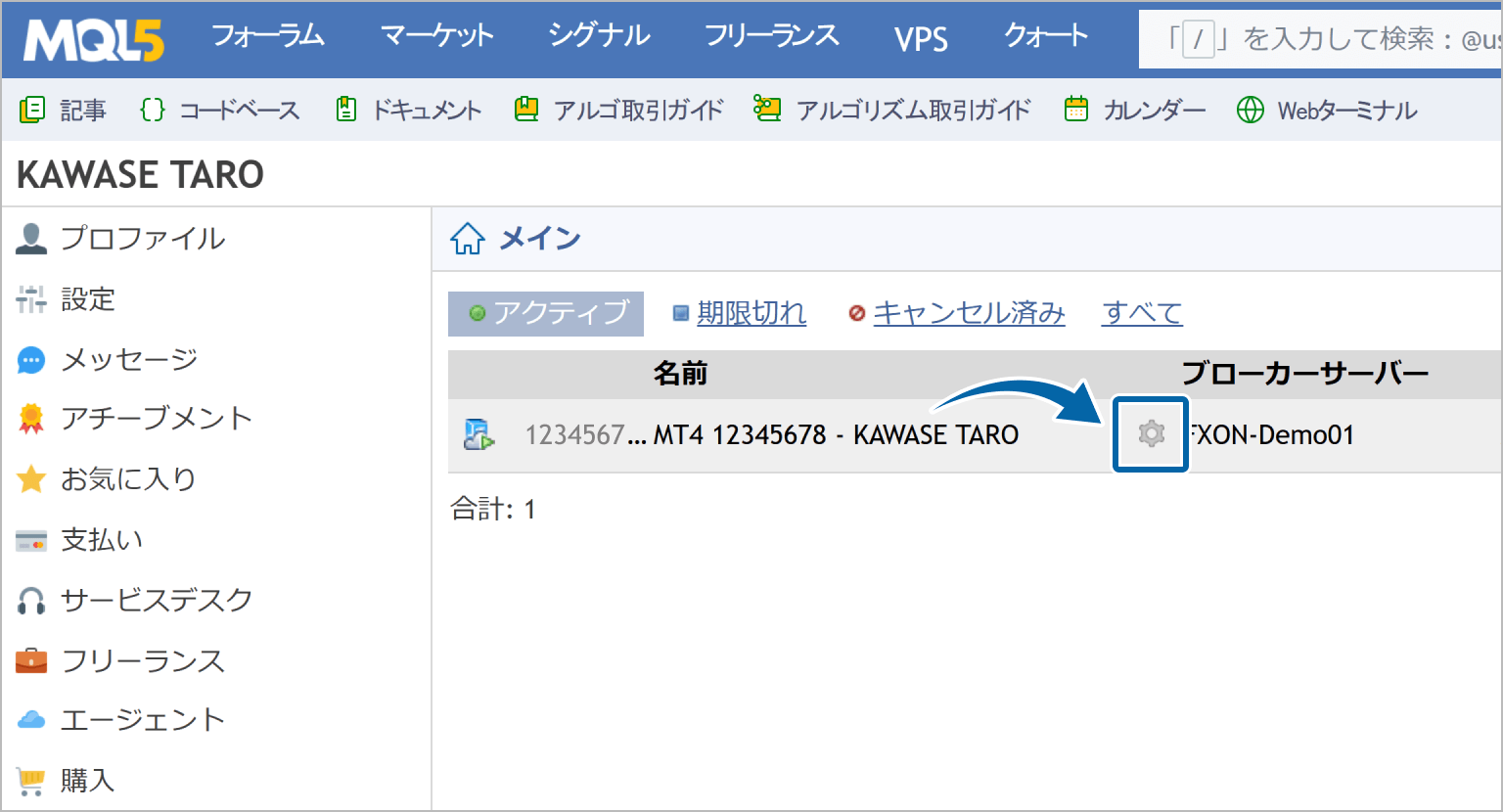Click the ドキュメント document icon

[x=345, y=110]
